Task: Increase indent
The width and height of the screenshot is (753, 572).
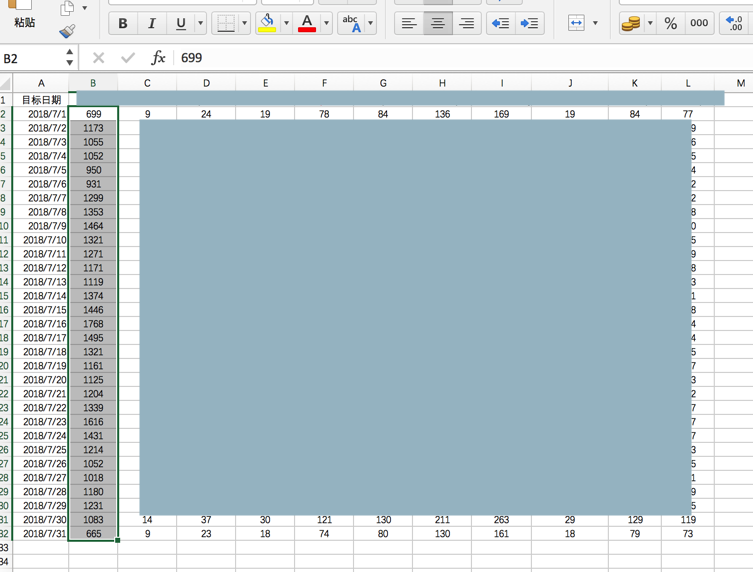Action: (x=530, y=23)
